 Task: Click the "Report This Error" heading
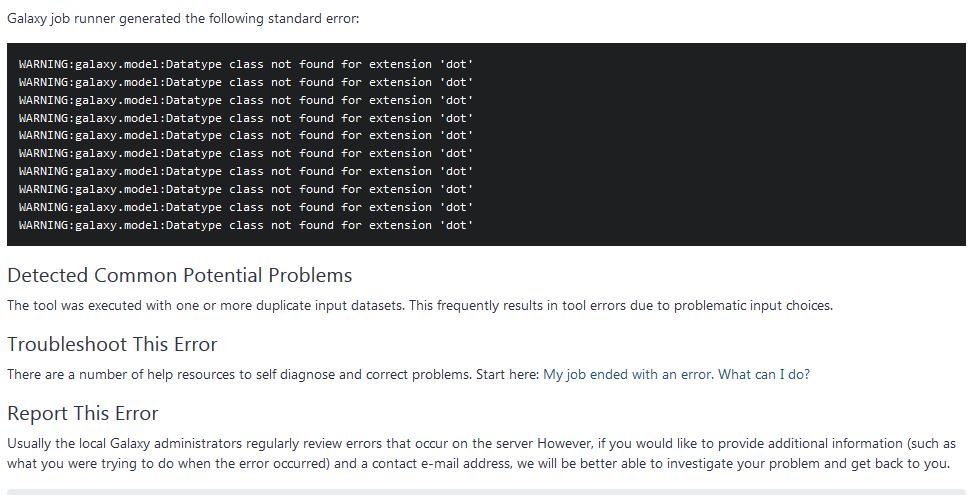tap(83, 414)
